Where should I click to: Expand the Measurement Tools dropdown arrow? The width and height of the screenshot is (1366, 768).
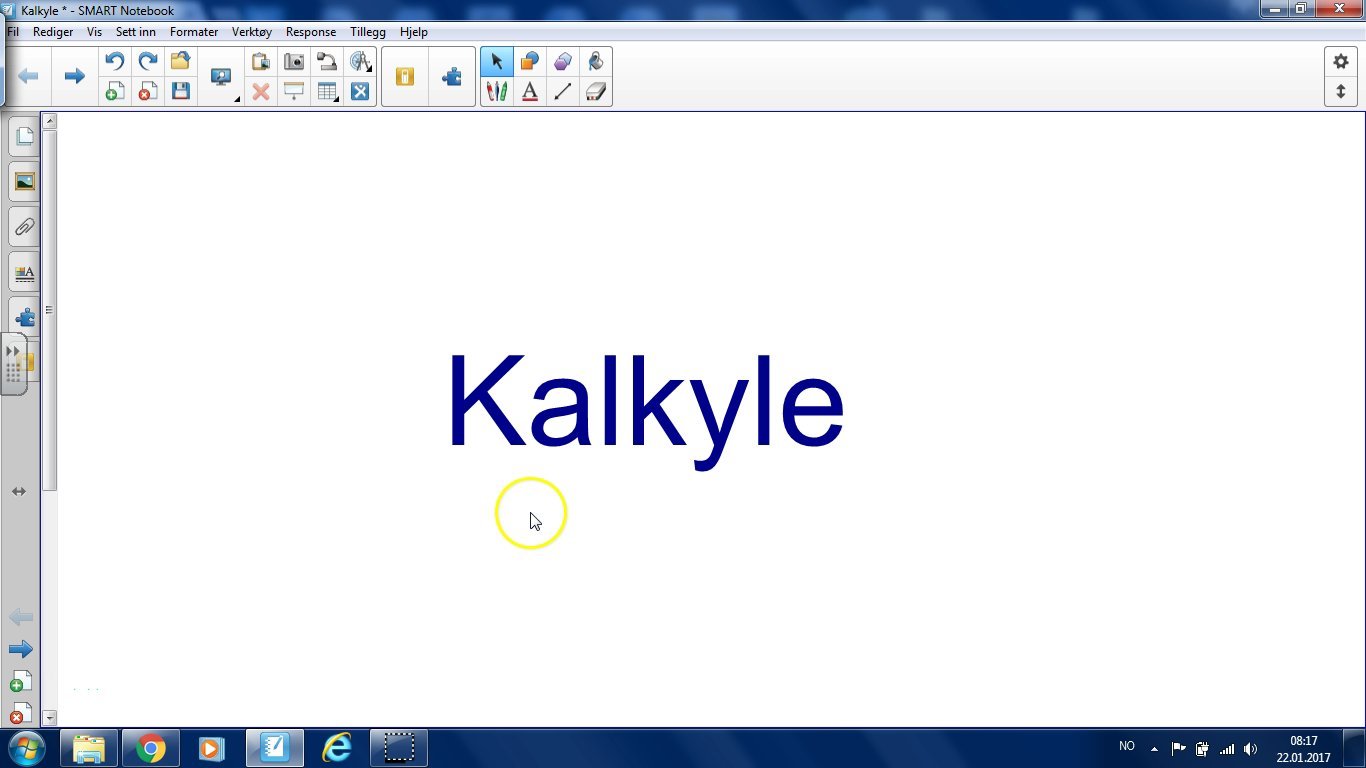(x=369, y=69)
